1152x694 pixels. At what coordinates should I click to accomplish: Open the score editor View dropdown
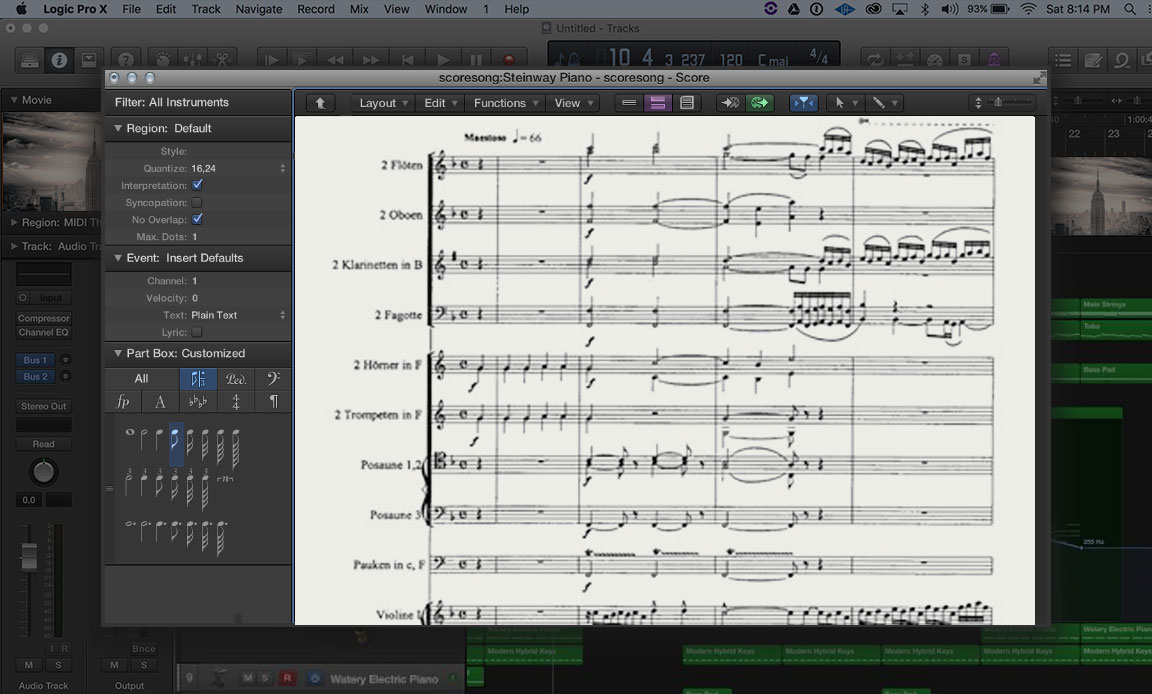pyautogui.click(x=572, y=103)
